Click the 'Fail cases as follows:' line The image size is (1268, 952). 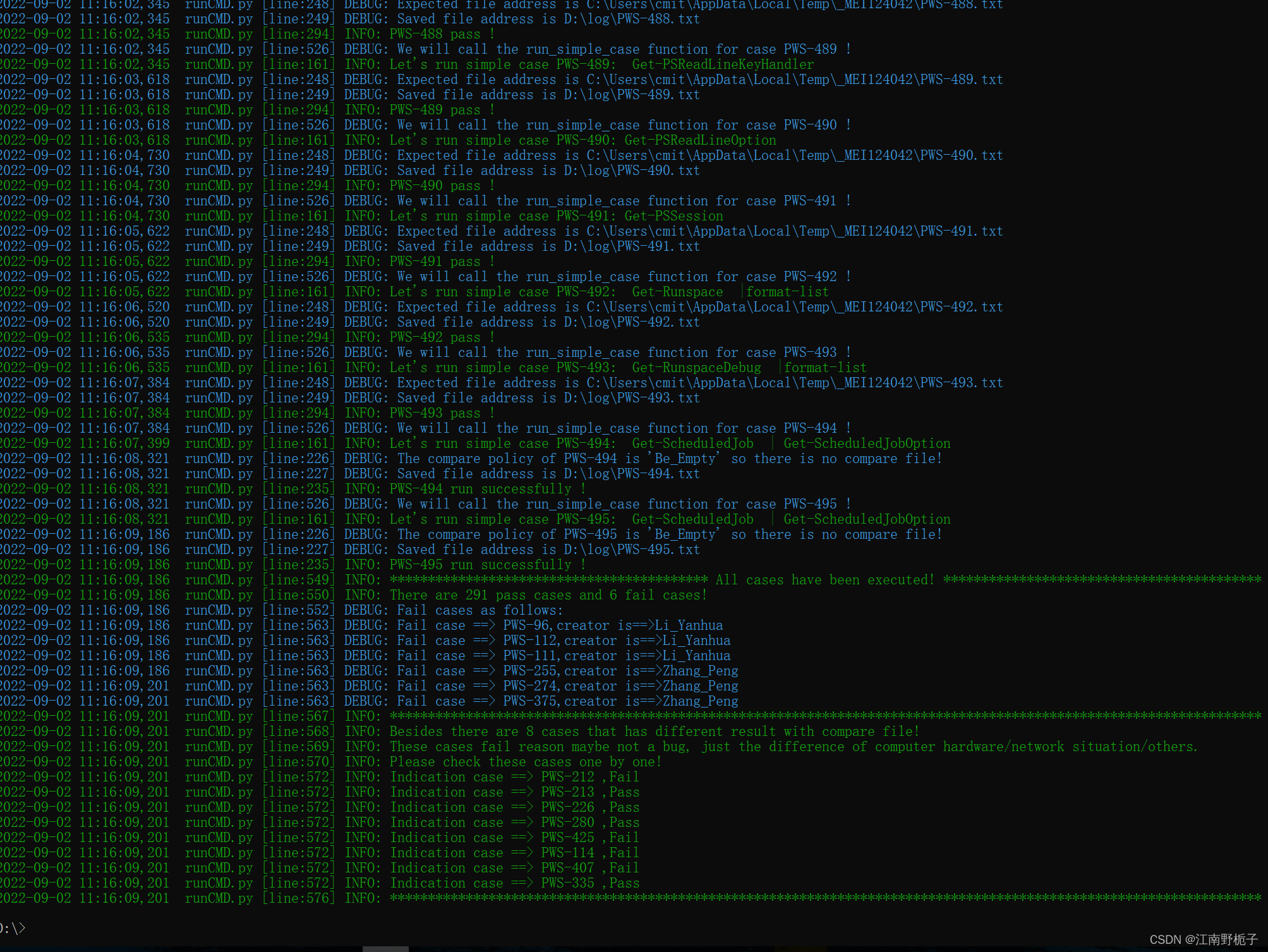pyautogui.click(x=480, y=610)
